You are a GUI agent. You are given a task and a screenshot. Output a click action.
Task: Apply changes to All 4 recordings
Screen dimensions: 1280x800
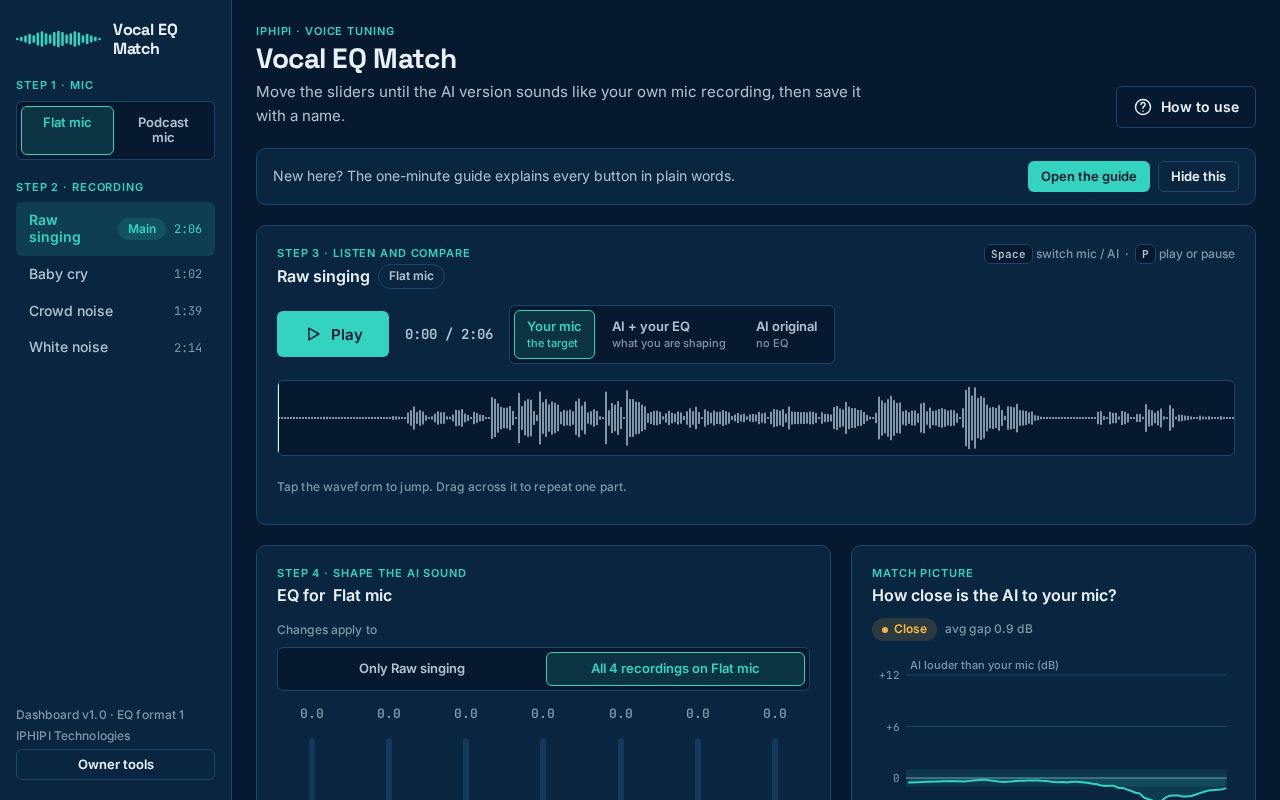click(675, 669)
